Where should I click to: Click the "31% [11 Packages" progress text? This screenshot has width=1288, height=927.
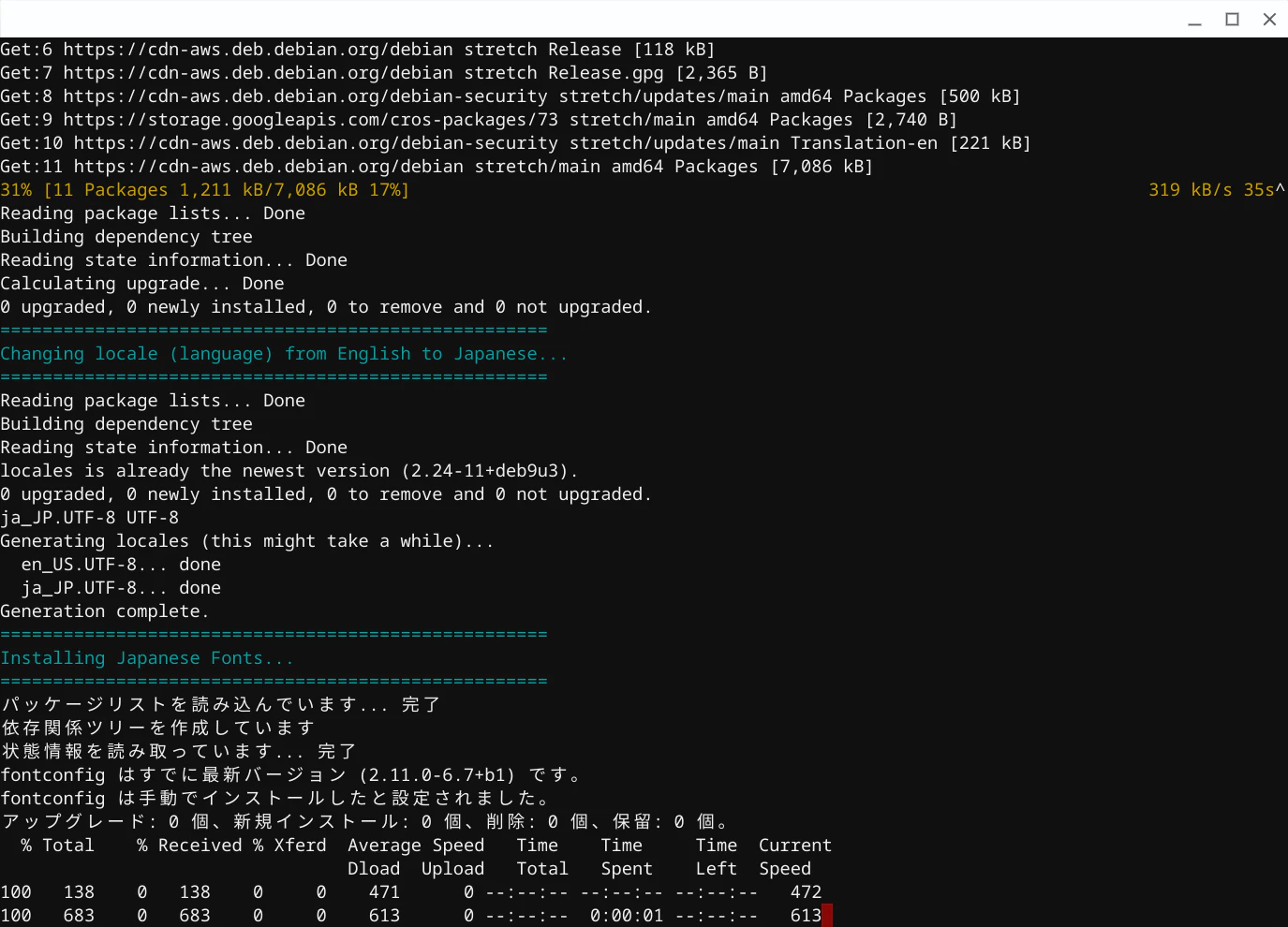coord(204,190)
